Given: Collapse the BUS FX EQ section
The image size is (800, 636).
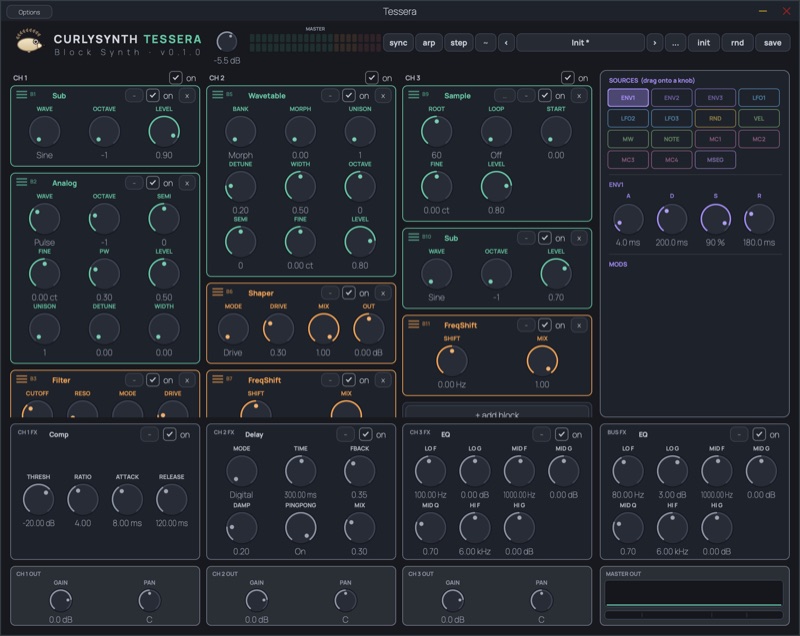Looking at the screenshot, I should click(739, 435).
